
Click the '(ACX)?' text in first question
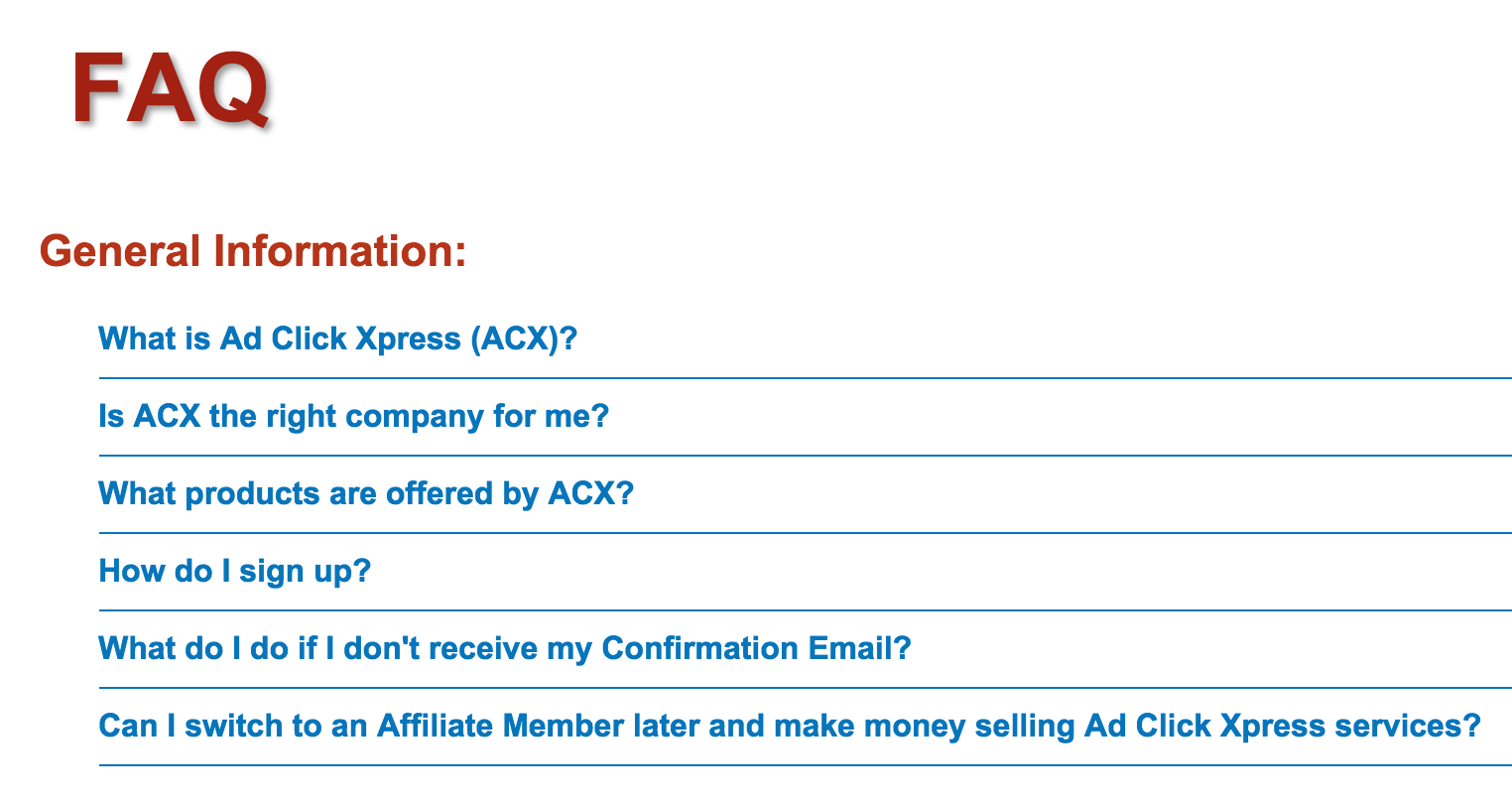point(524,339)
